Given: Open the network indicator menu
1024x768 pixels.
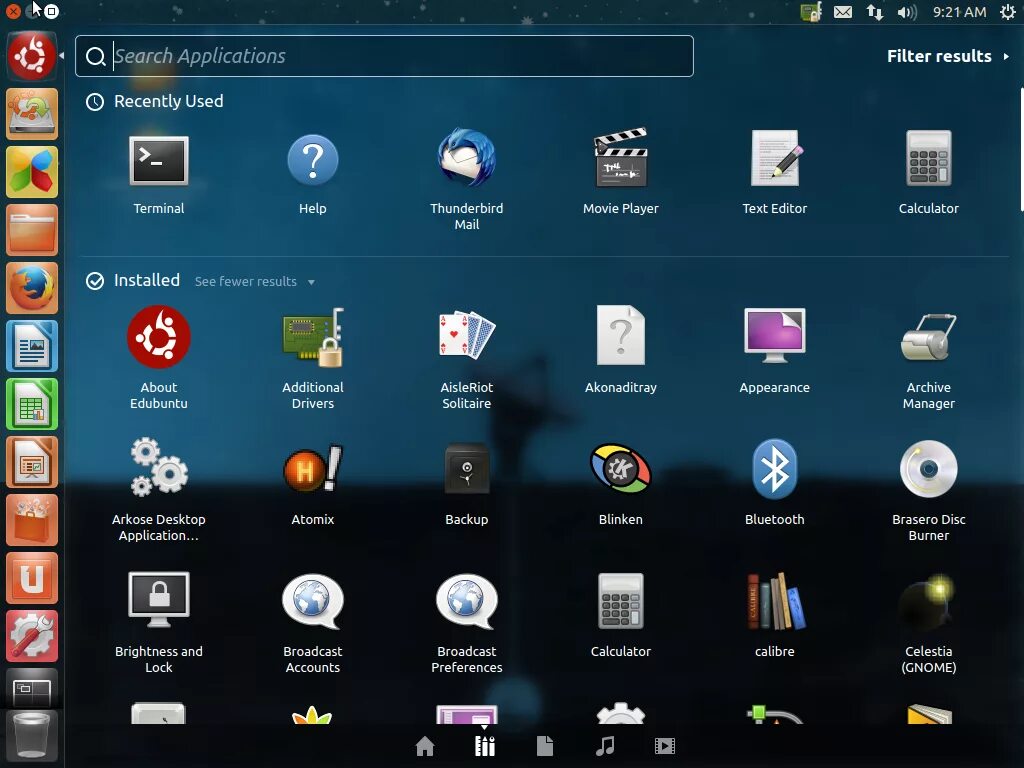Looking at the screenshot, I should [875, 12].
